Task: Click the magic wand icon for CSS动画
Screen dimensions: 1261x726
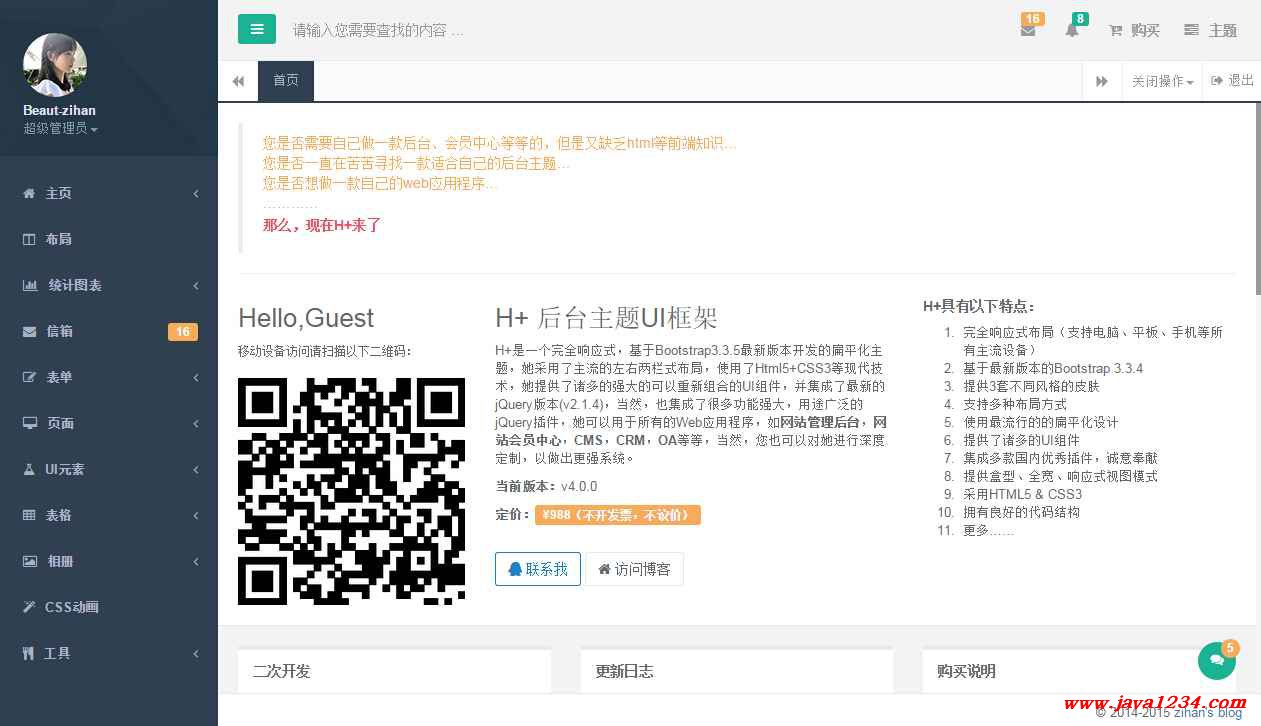Action: tap(29, 607)
